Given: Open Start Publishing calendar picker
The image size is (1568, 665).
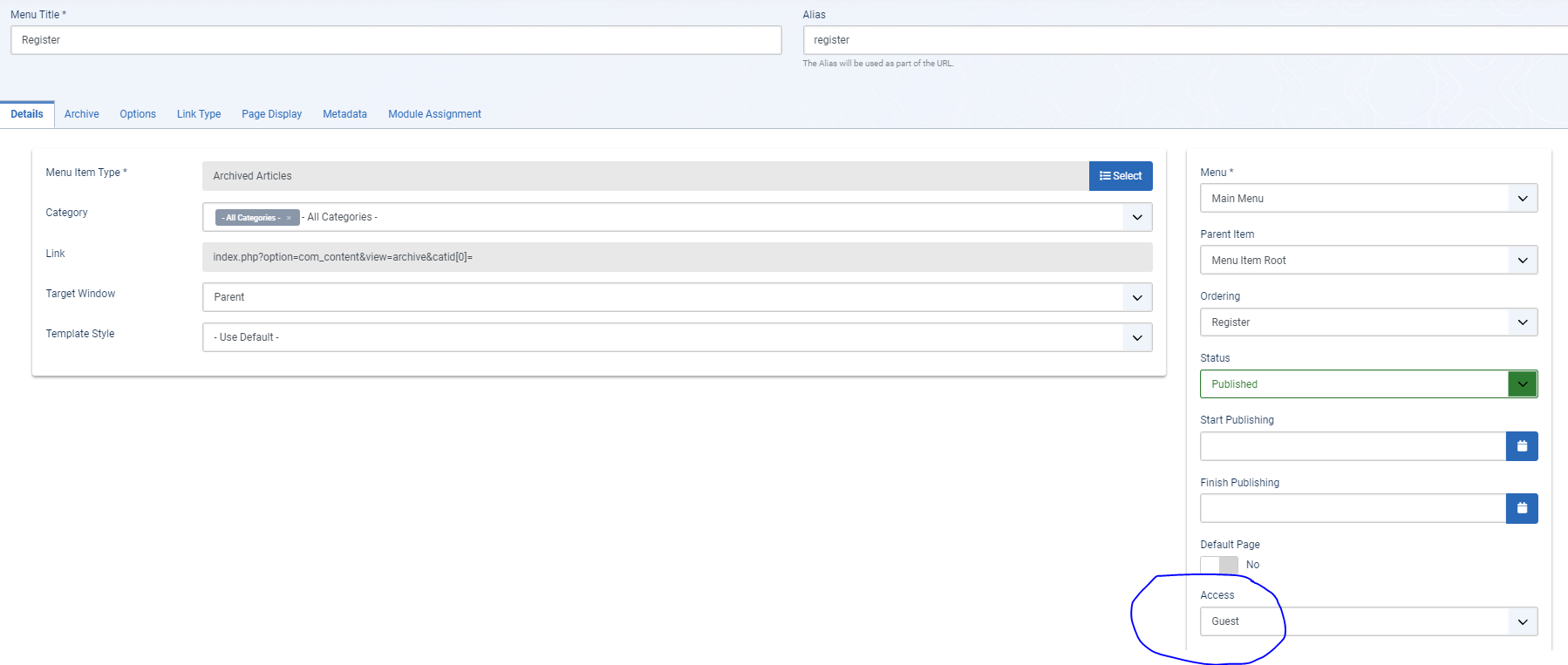Looking at the screenshot, I should coord(1522,446).
